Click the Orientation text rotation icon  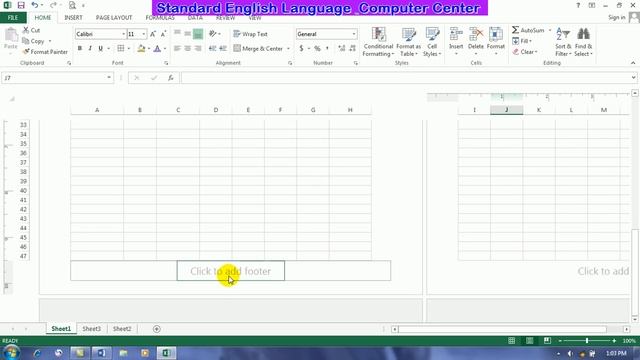point(213,34)
